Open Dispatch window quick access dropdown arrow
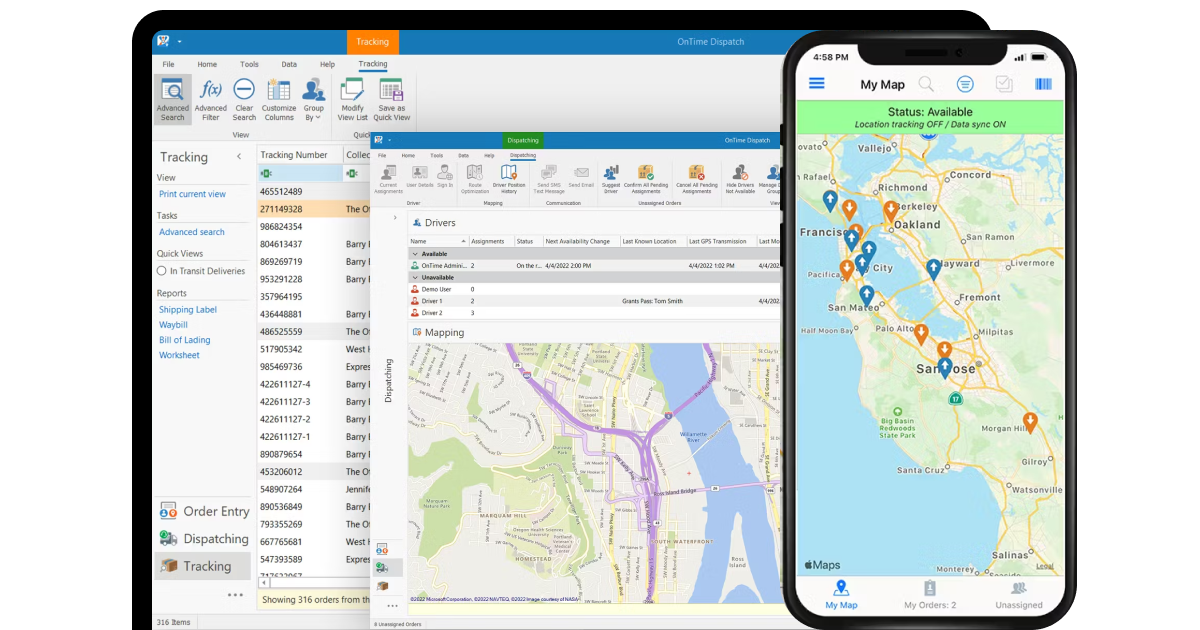 point(391,141)
